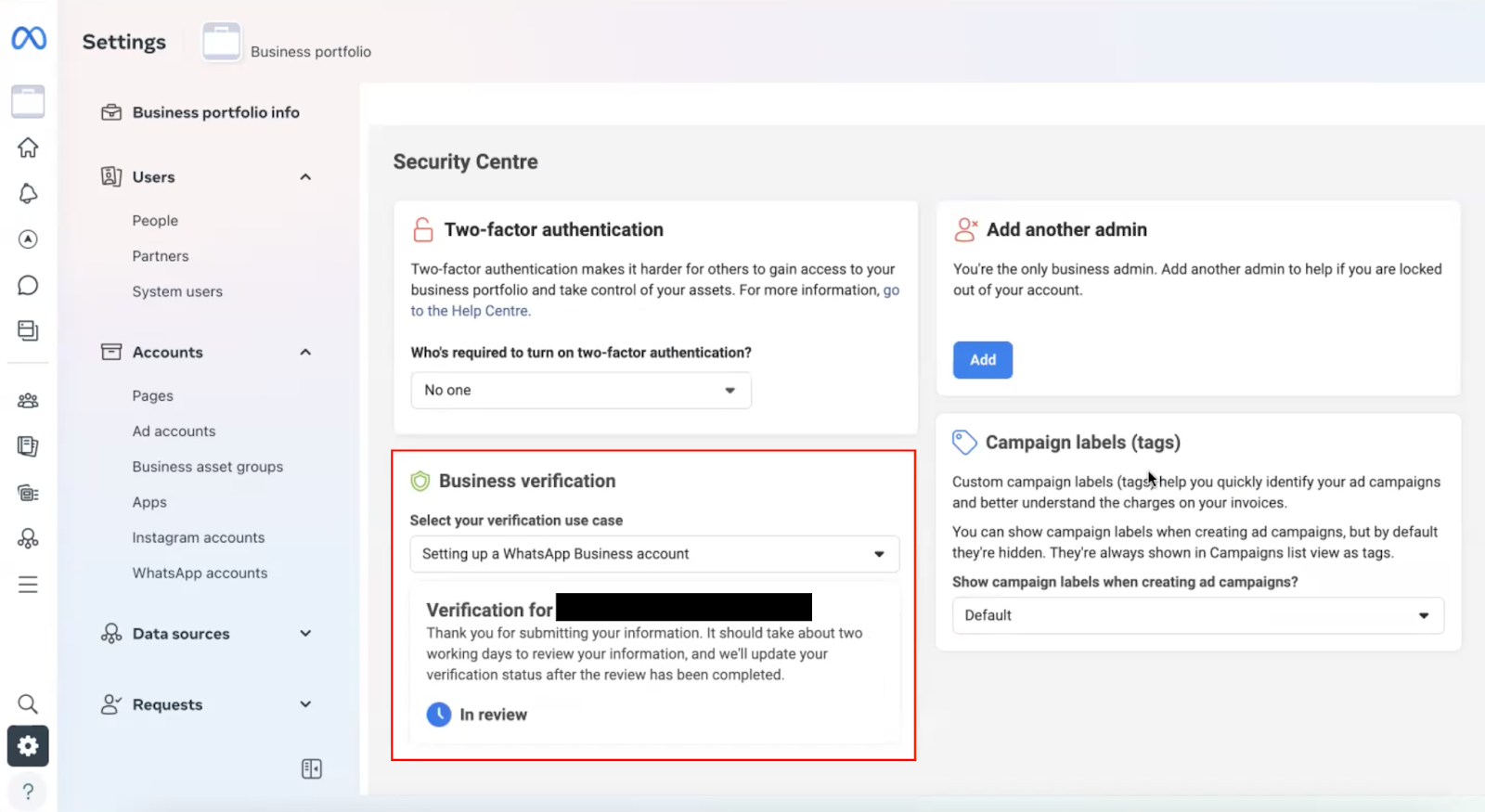
Task: Click the 'In review' status text
Action: click(x=494, y=715)
